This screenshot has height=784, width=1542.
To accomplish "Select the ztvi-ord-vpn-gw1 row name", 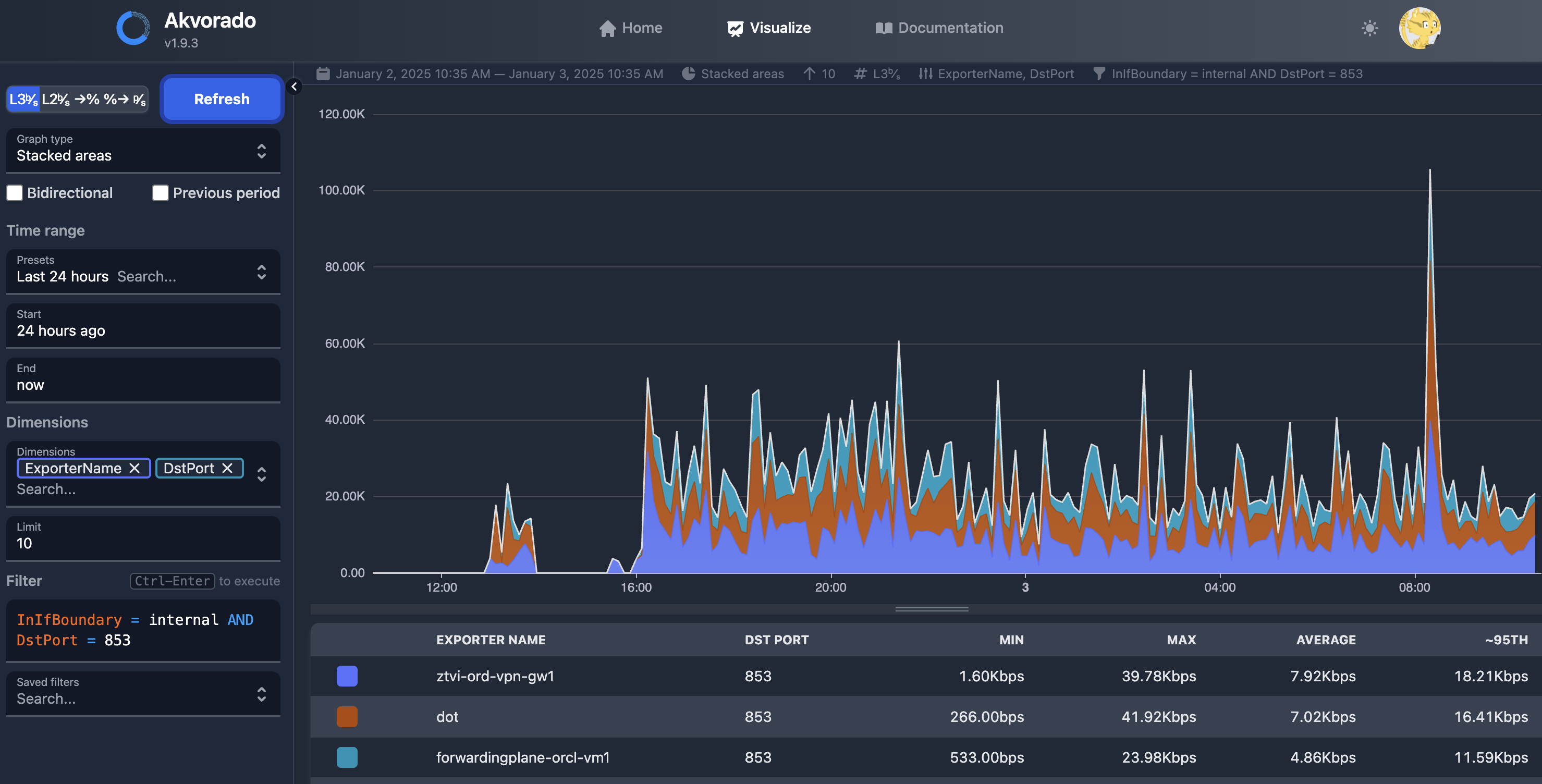I will (495, 676).
